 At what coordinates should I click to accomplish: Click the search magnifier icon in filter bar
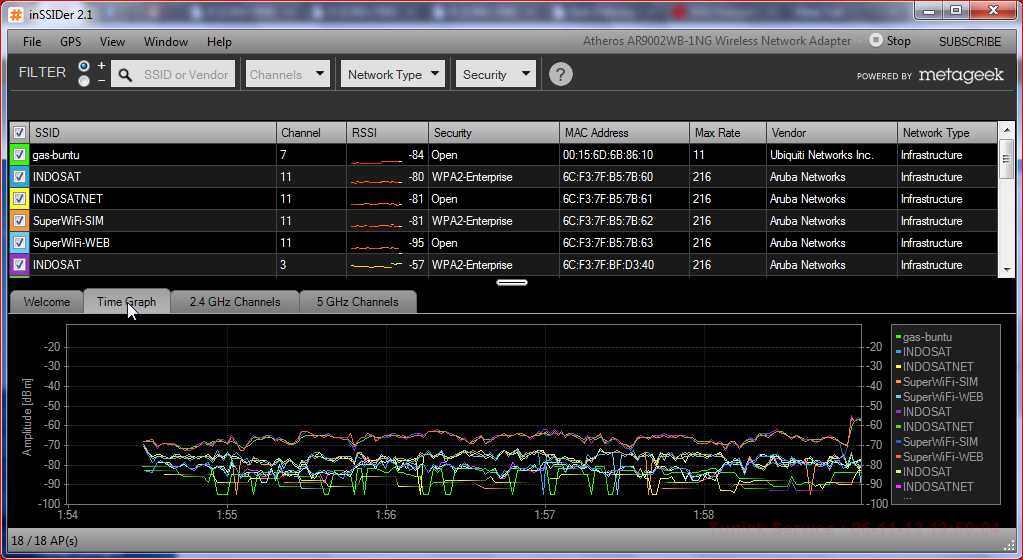[125, 75]
